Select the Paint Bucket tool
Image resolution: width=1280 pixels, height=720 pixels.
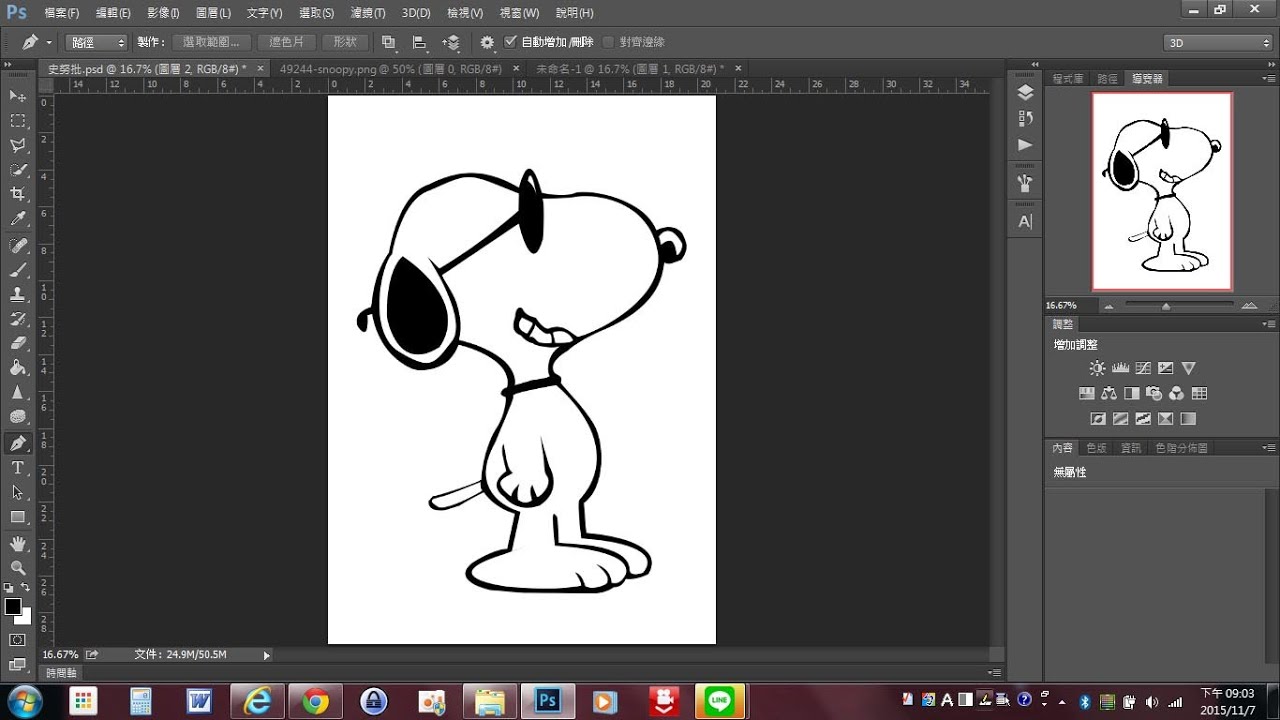tap(18, 368)
